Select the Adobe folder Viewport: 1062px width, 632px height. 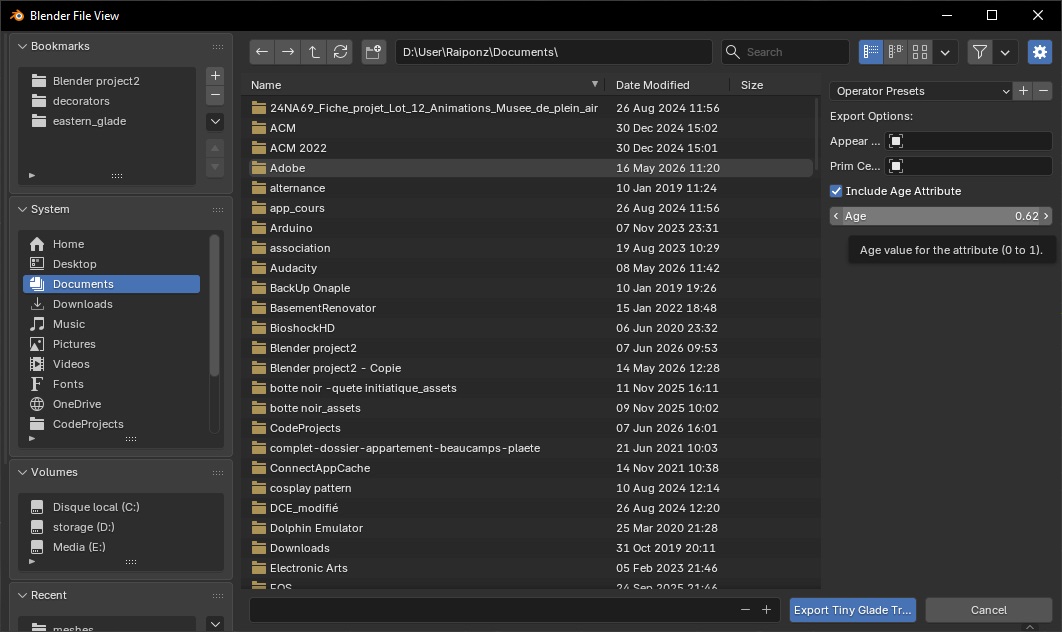pos(531,168)
